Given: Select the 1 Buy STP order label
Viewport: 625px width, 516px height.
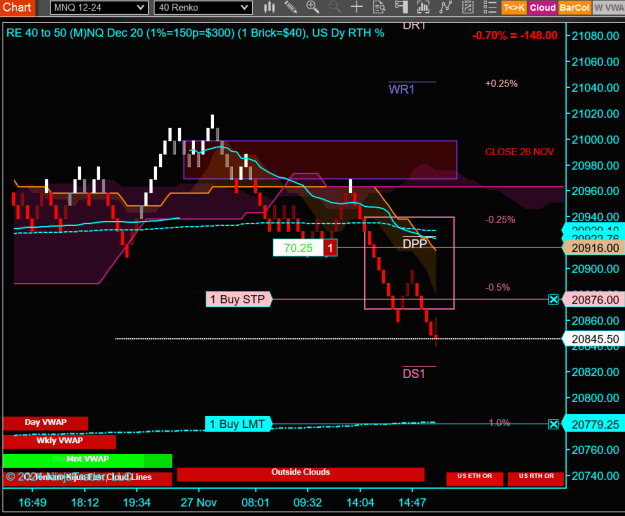Looking at the screenshot, I should (239, 299).
